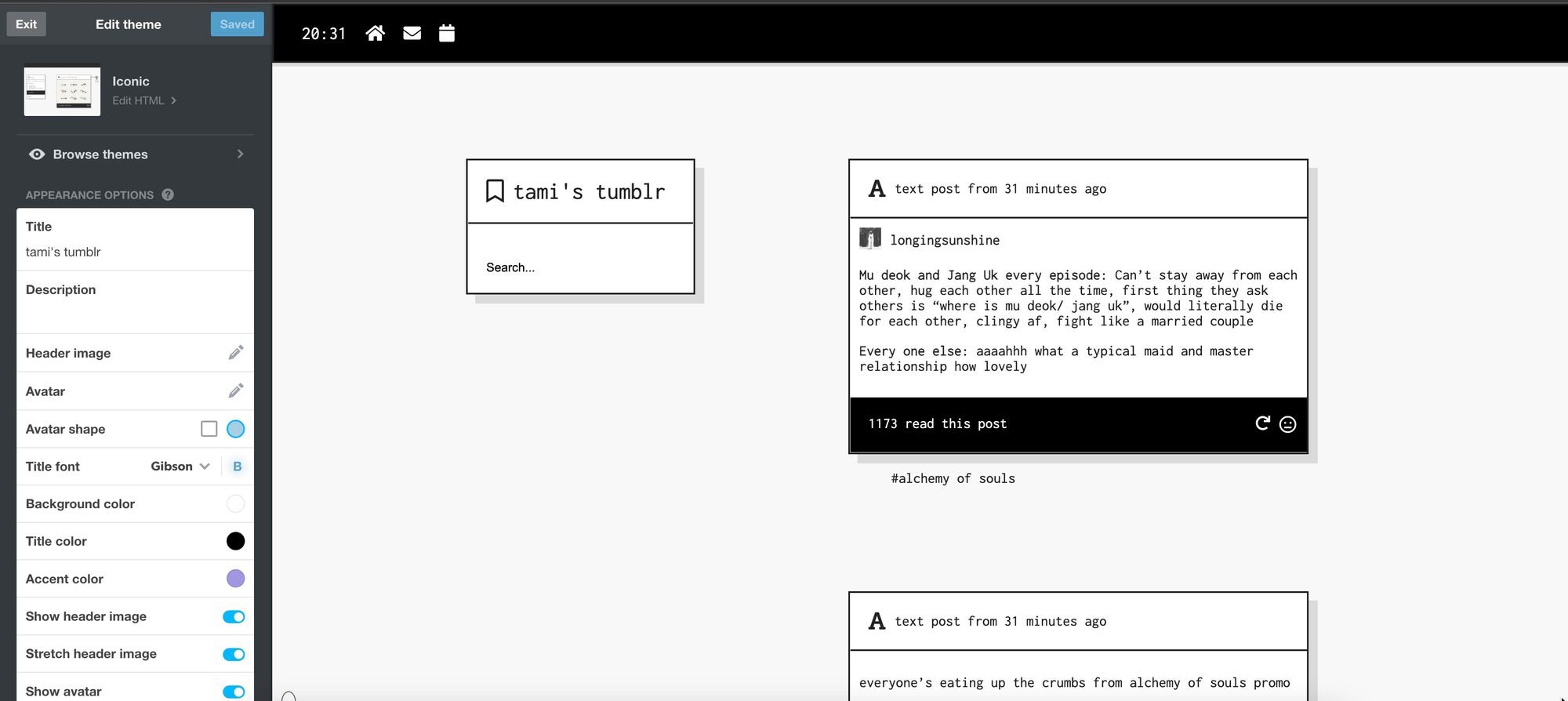Click the home icon in top bar
The height and width of the screenshot is (701, 1568).
tap(375, 33)
